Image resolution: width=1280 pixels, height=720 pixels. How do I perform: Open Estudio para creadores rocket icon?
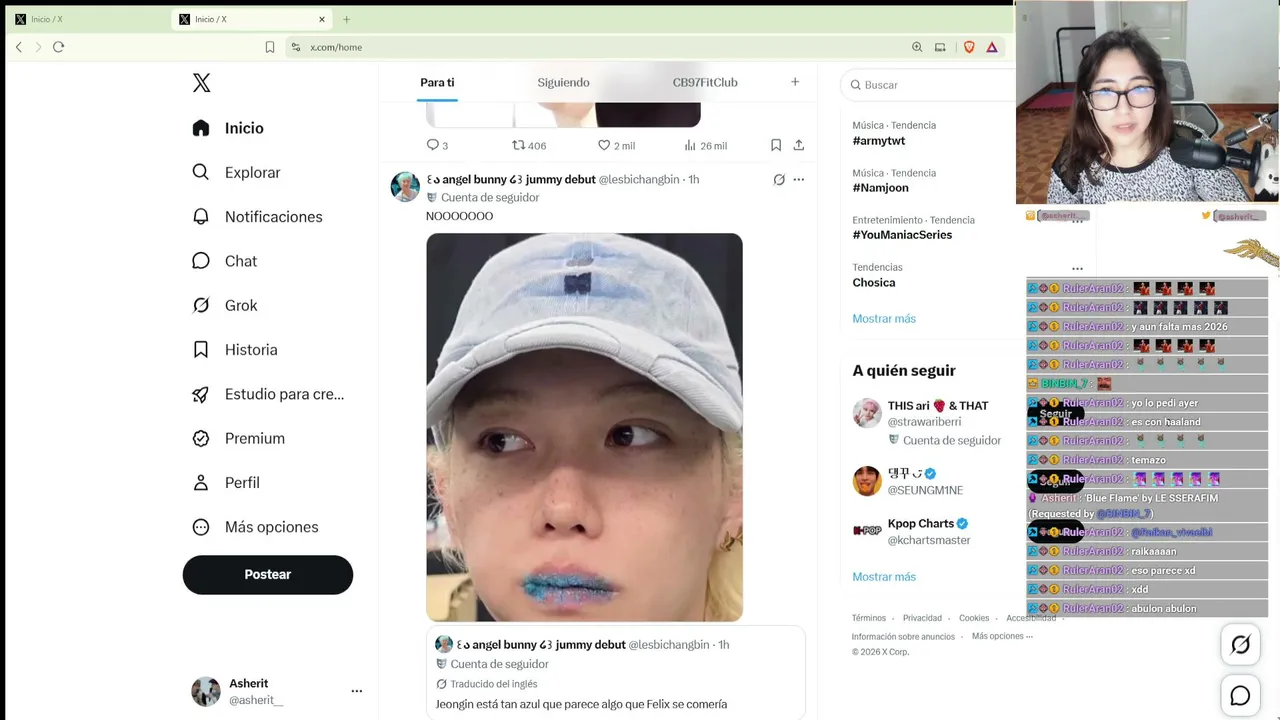coord(201,394)
